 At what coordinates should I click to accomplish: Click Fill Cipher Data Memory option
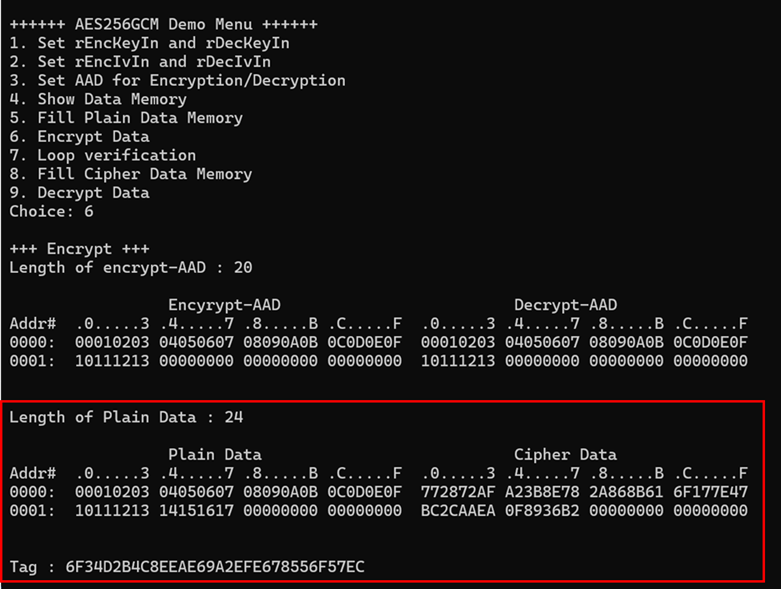click(131, 174)
